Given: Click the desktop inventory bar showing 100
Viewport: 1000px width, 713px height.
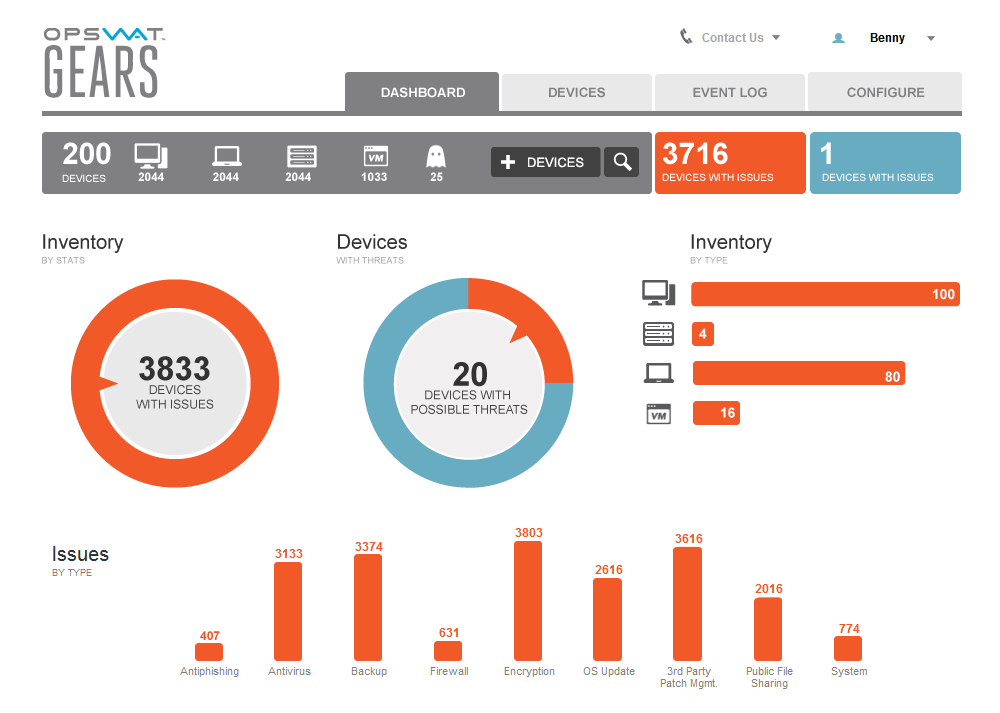Looking at the screenshot, I should click(825, 294).
